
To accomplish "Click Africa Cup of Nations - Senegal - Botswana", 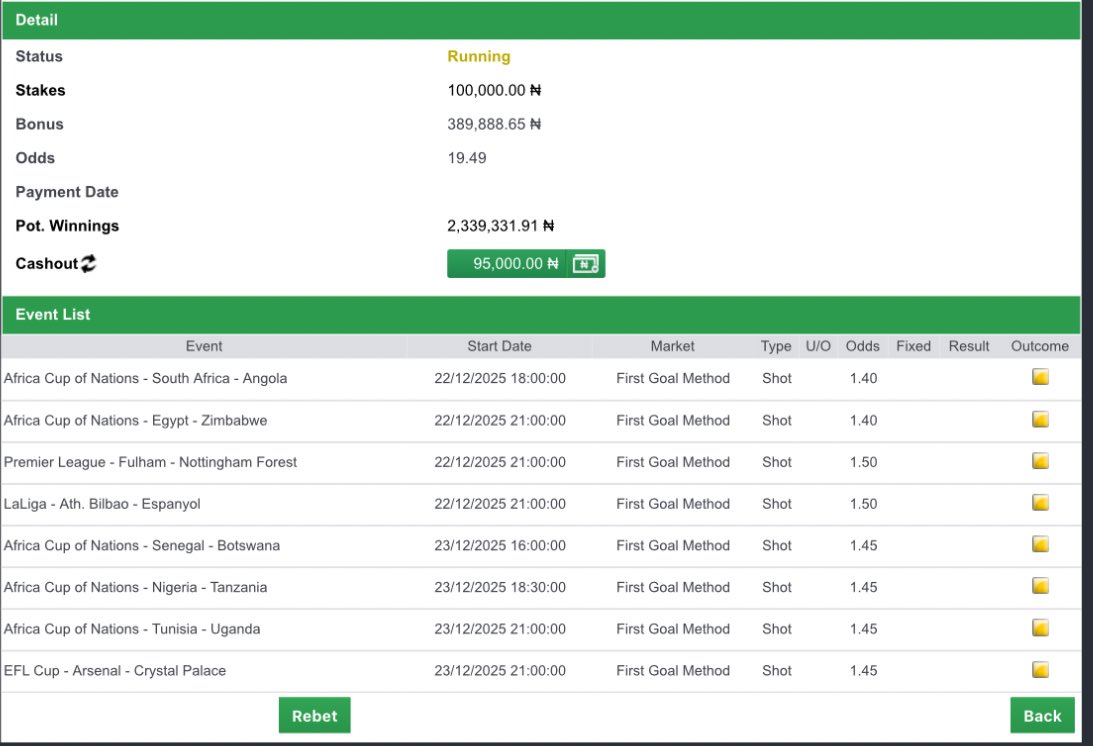I will coord(142,545).
